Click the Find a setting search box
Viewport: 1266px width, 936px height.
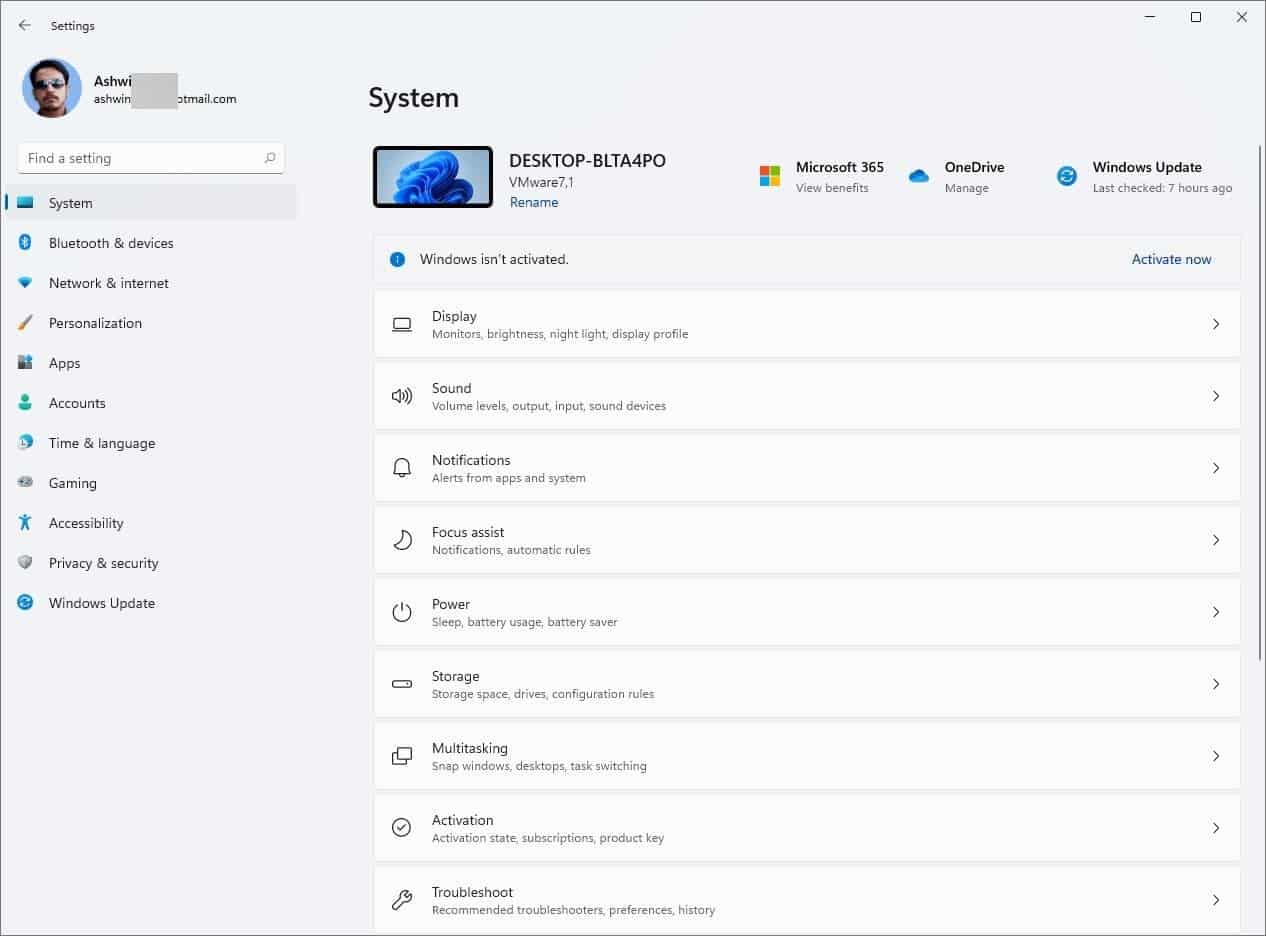point(150,158)
